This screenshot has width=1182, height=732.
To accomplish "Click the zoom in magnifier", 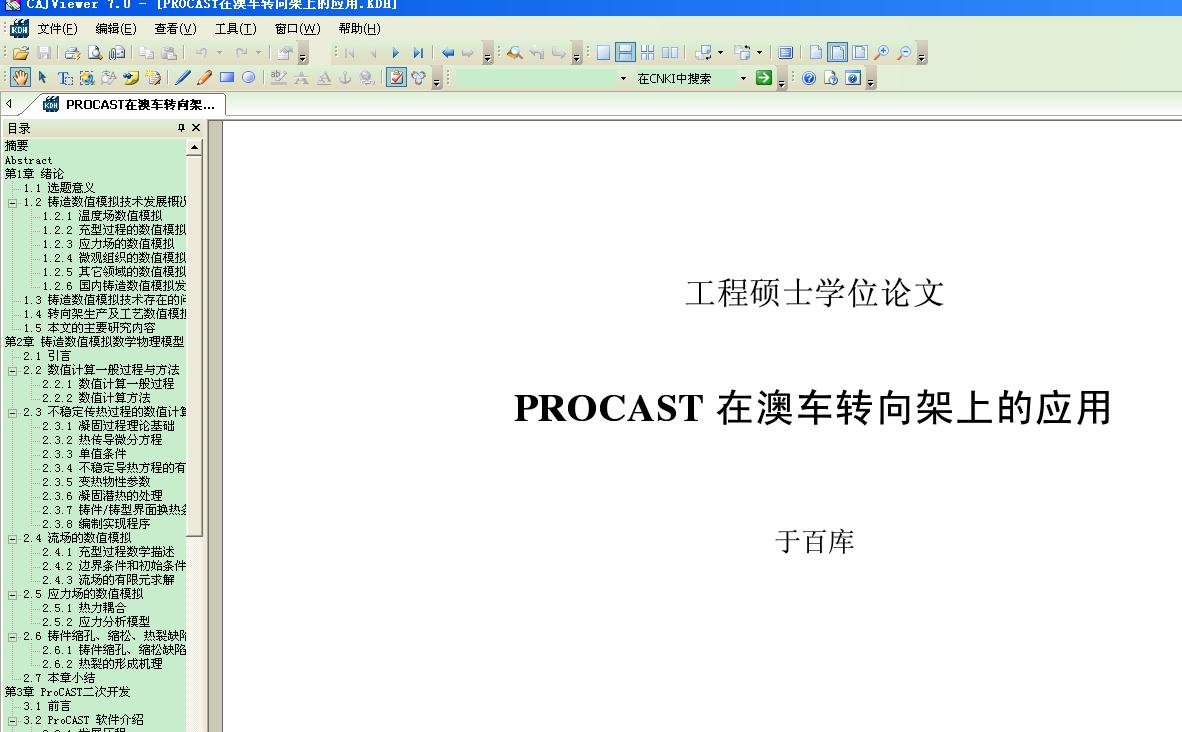I will 881,53.
